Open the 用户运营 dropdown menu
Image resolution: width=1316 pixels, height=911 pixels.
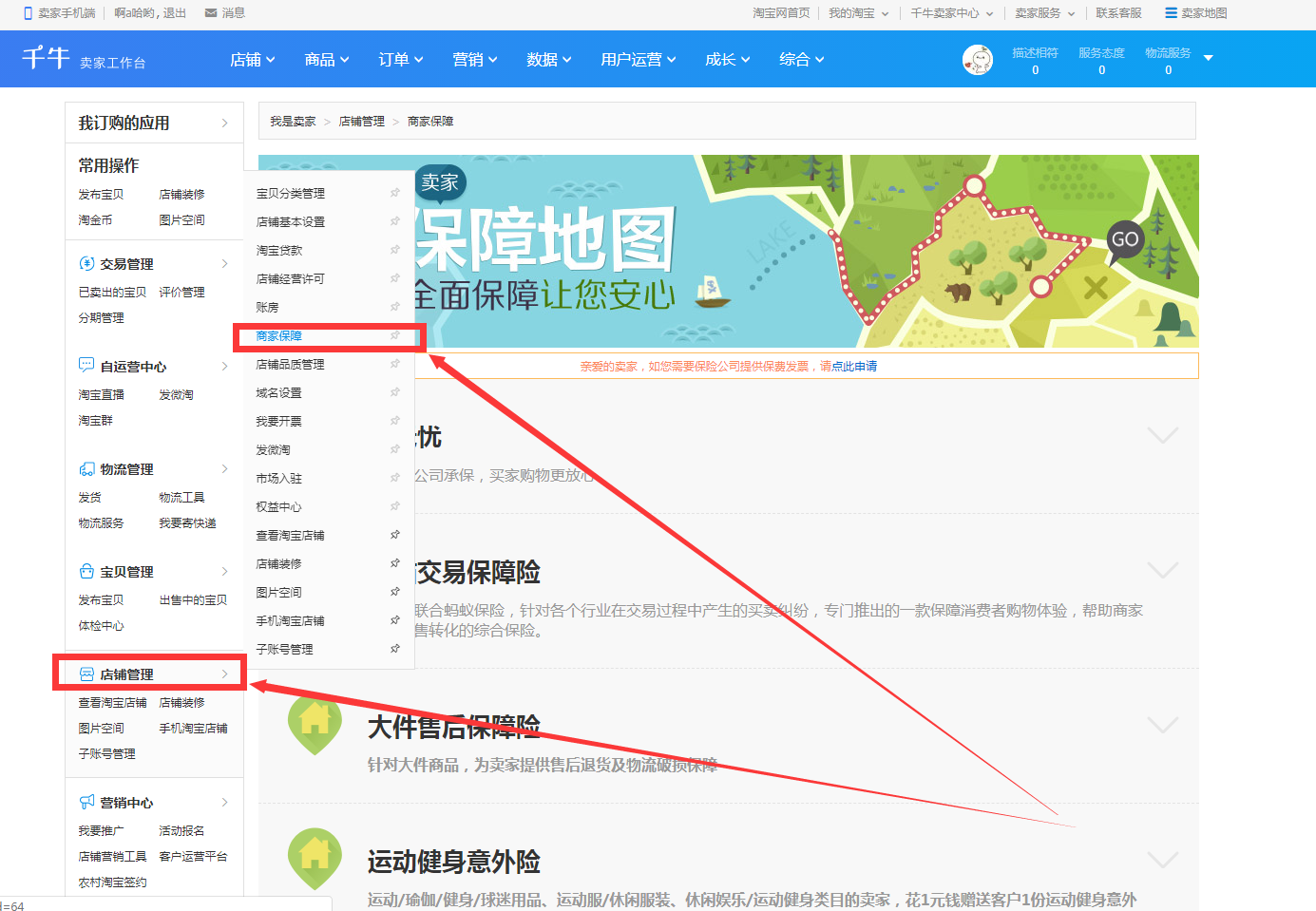tap(639, 59)
